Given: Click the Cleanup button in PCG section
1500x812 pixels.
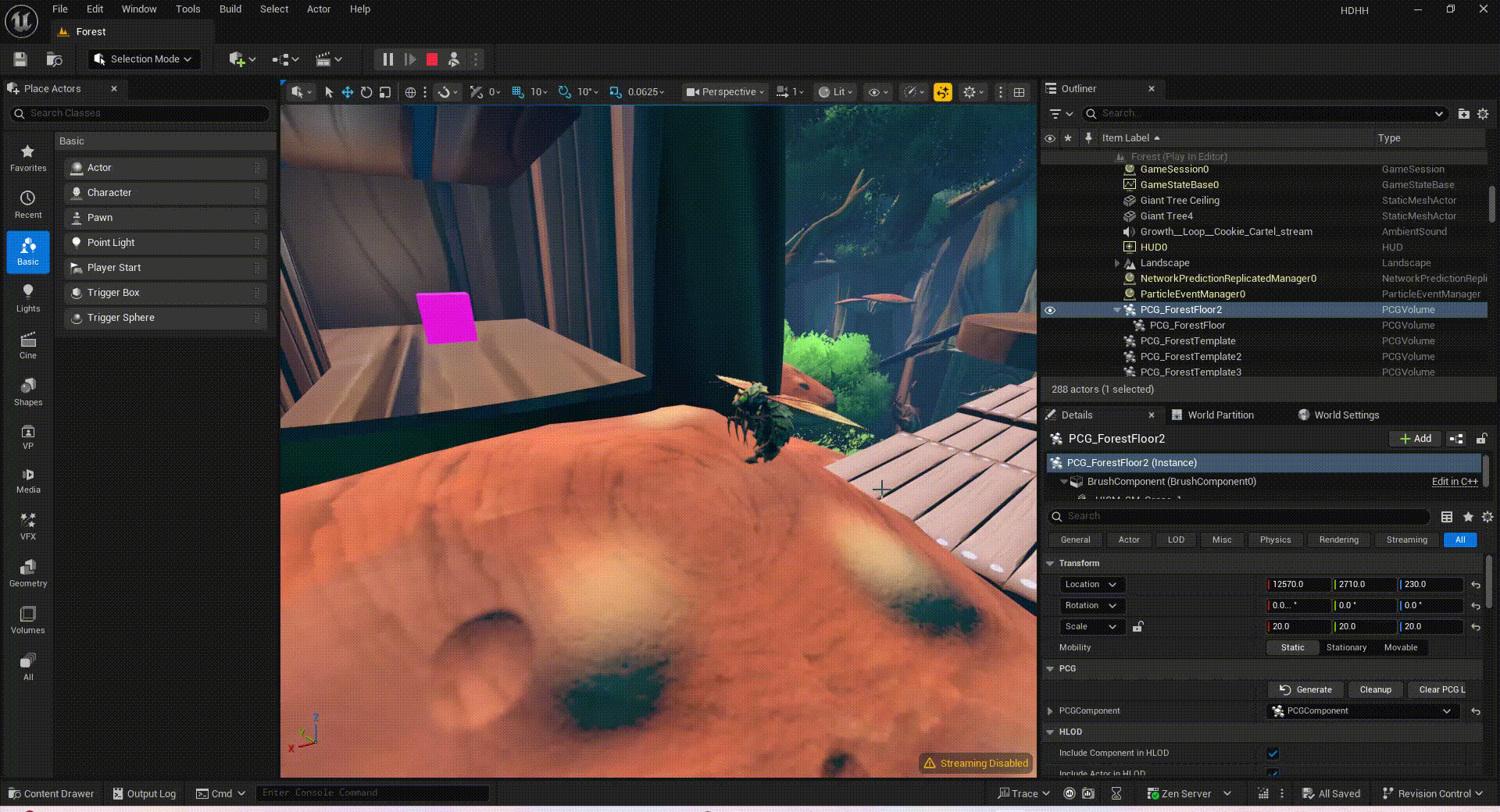Looking at the screenshot, I should (1375, 689).
